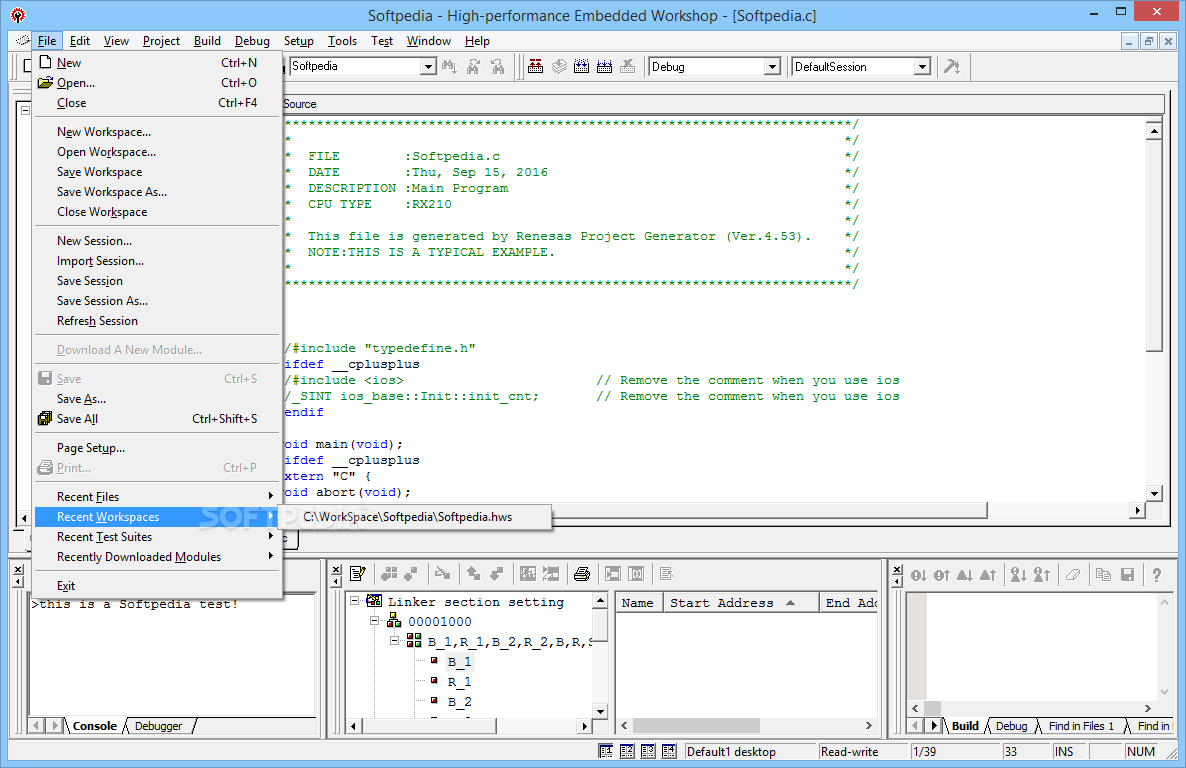Click the code editor scroll down arrow
Image resolution: width=1186 pixels, height=768 pixels.
[1154, 493]
